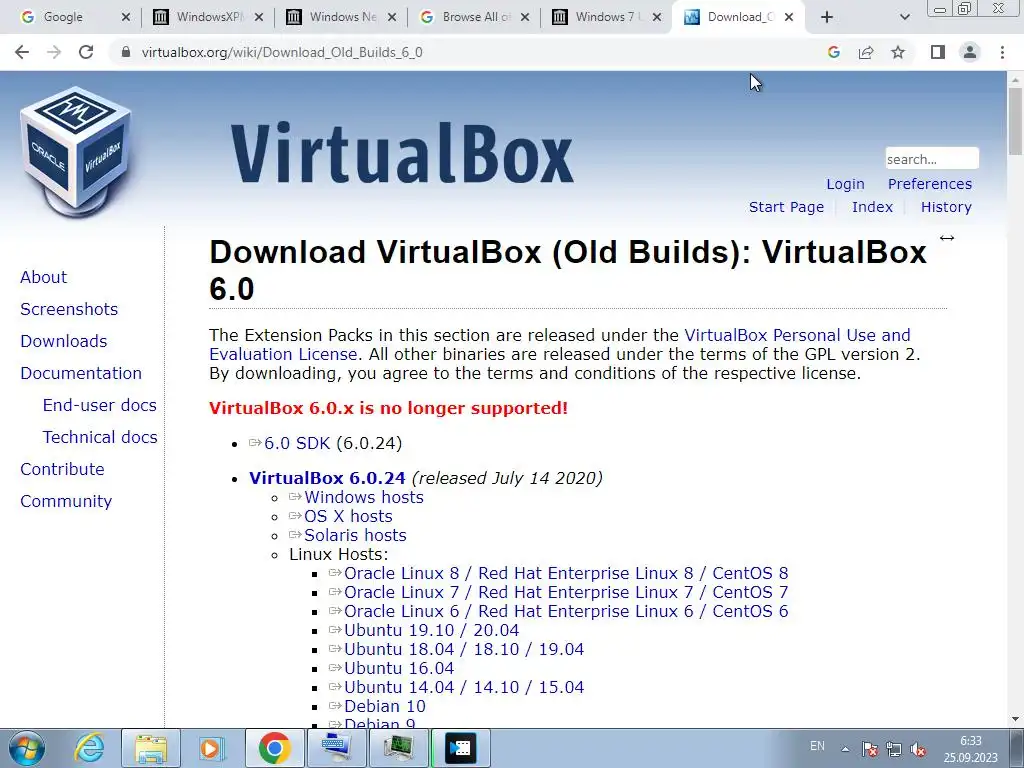
Task: Open Downloads in the sidebar
Action: click(x=63, y=341)
